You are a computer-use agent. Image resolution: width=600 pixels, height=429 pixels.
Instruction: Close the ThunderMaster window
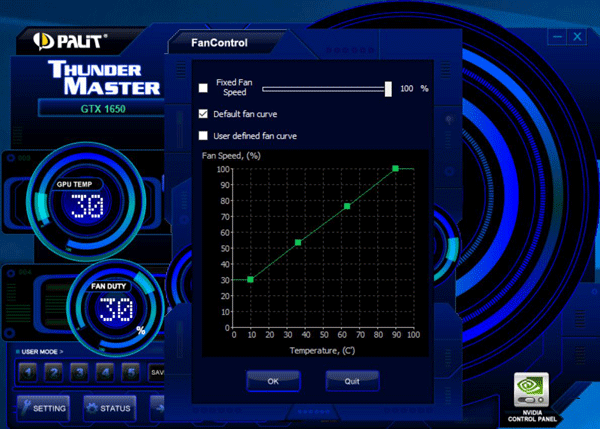(x=577, y=37)
